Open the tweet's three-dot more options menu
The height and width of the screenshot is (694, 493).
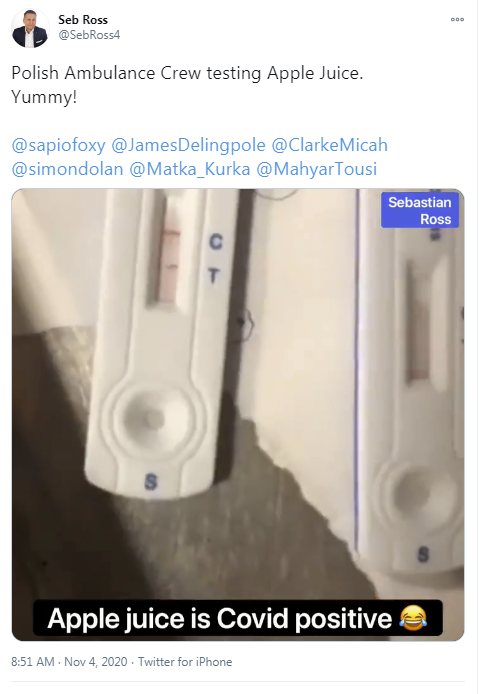tap(457, 19)
